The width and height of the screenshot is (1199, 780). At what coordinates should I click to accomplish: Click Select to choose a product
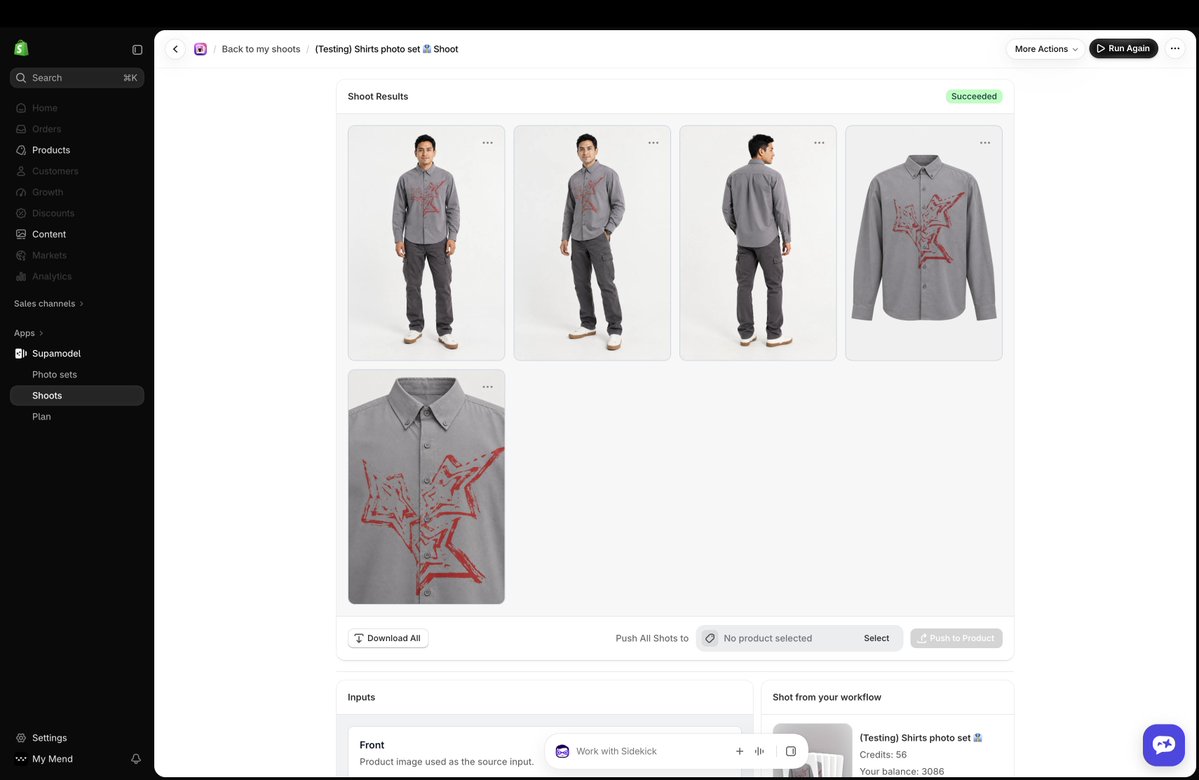[x=876, y=638]
